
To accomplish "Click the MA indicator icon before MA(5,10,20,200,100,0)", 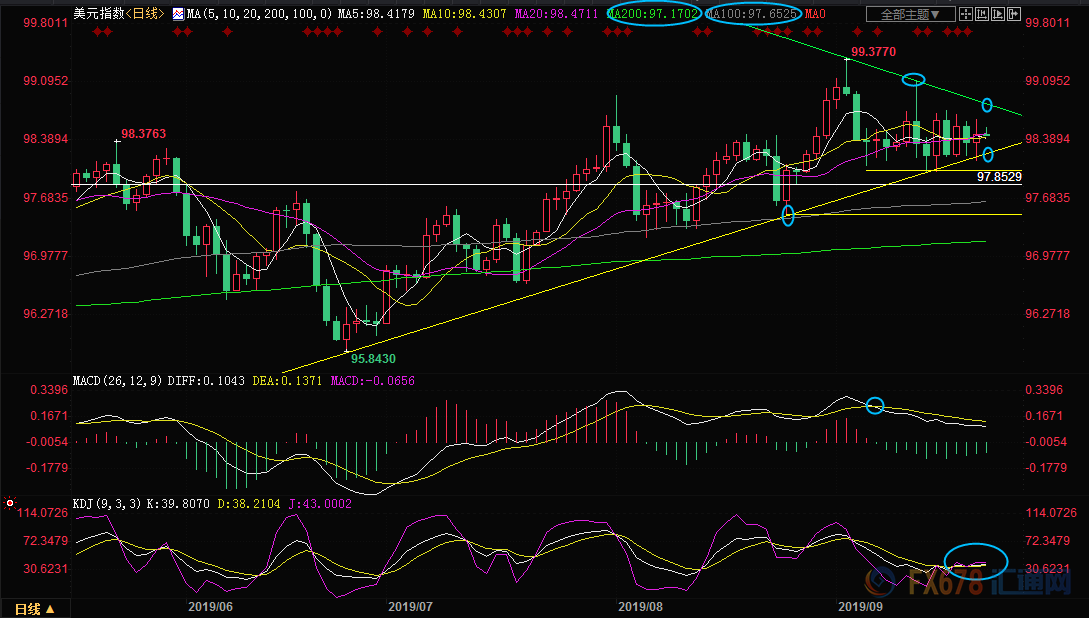I will pos(178,14).
